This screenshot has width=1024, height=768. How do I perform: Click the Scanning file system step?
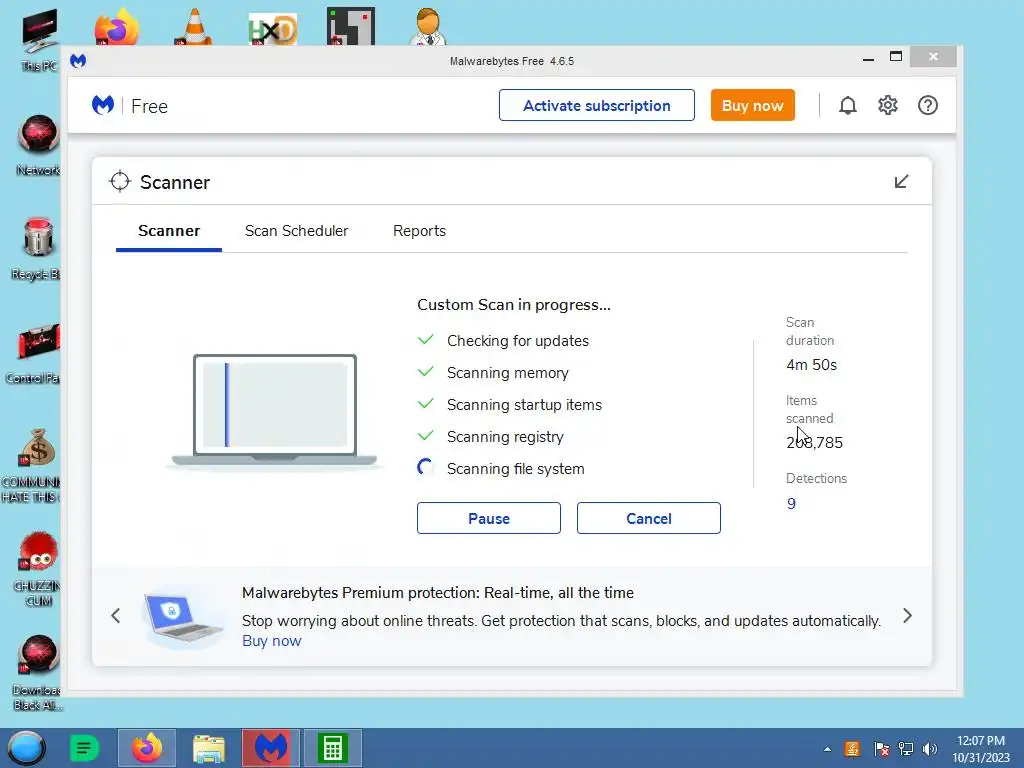[515, 469]
